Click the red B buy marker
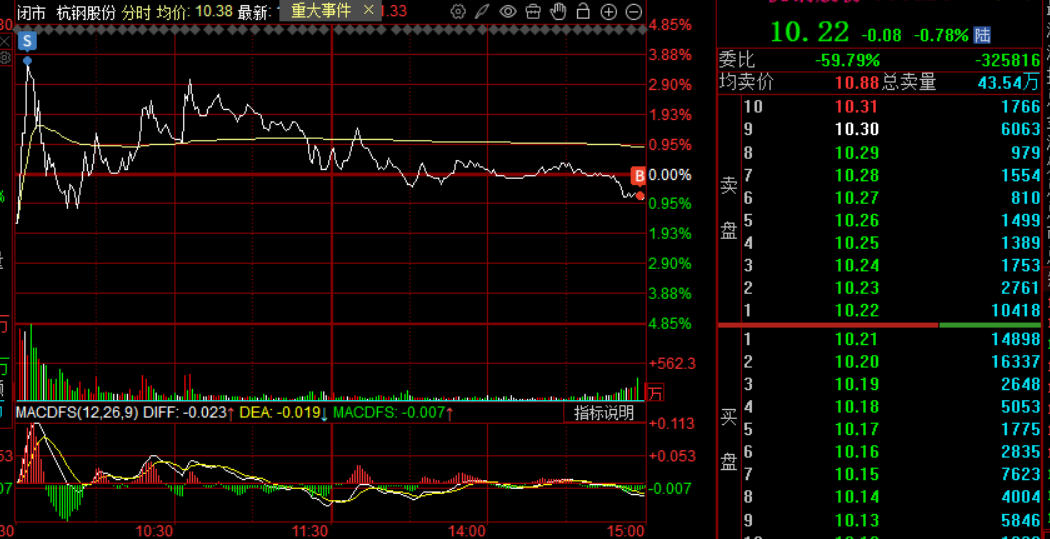Image resolution: width=1050 pixels, height=539 pixels. click(639, 176)
